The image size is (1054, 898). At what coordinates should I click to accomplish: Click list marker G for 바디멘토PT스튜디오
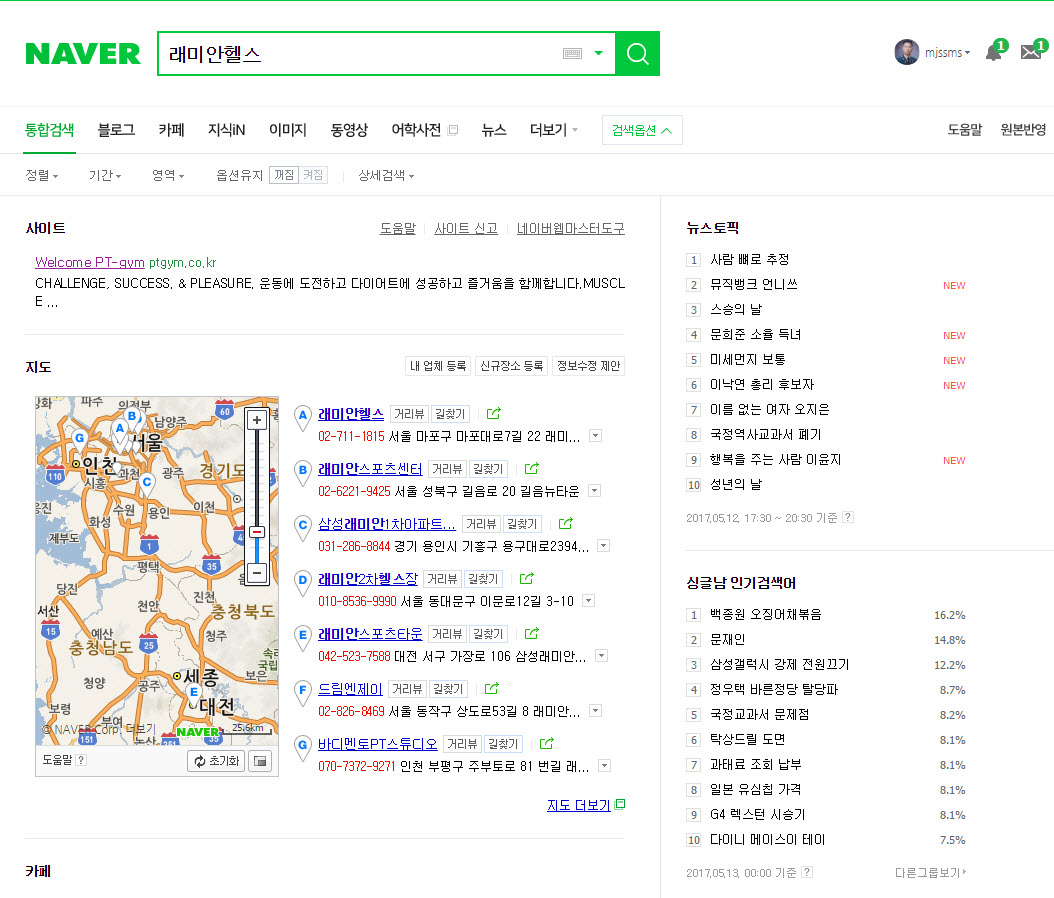coord(303,747)
